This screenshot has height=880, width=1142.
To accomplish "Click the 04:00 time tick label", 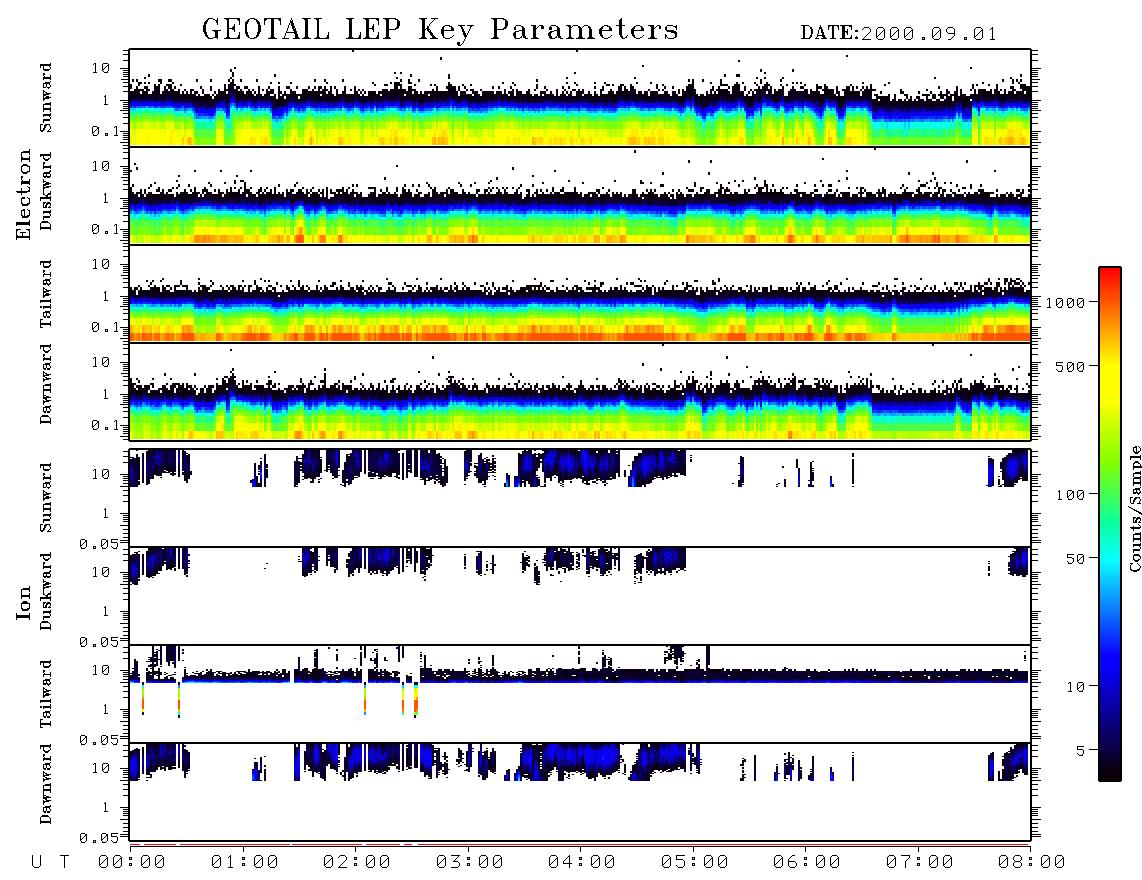I will coord(582,862).
